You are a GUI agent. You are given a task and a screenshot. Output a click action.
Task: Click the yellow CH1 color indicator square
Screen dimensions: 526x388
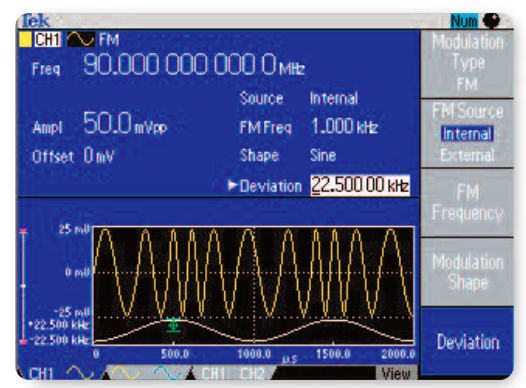[x=25, y=39]
